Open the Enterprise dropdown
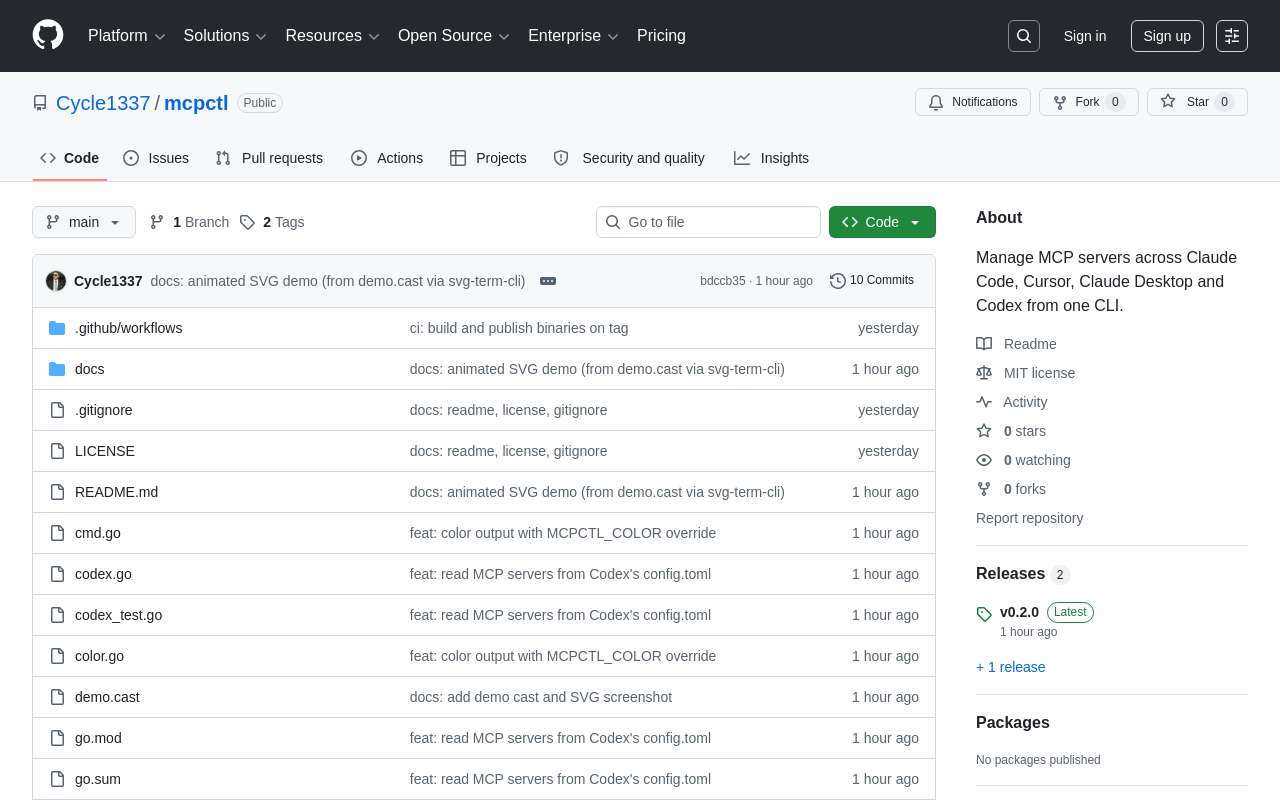Image resolution: width=1280 pixels, height=800 pixels. tap(574, 36)
